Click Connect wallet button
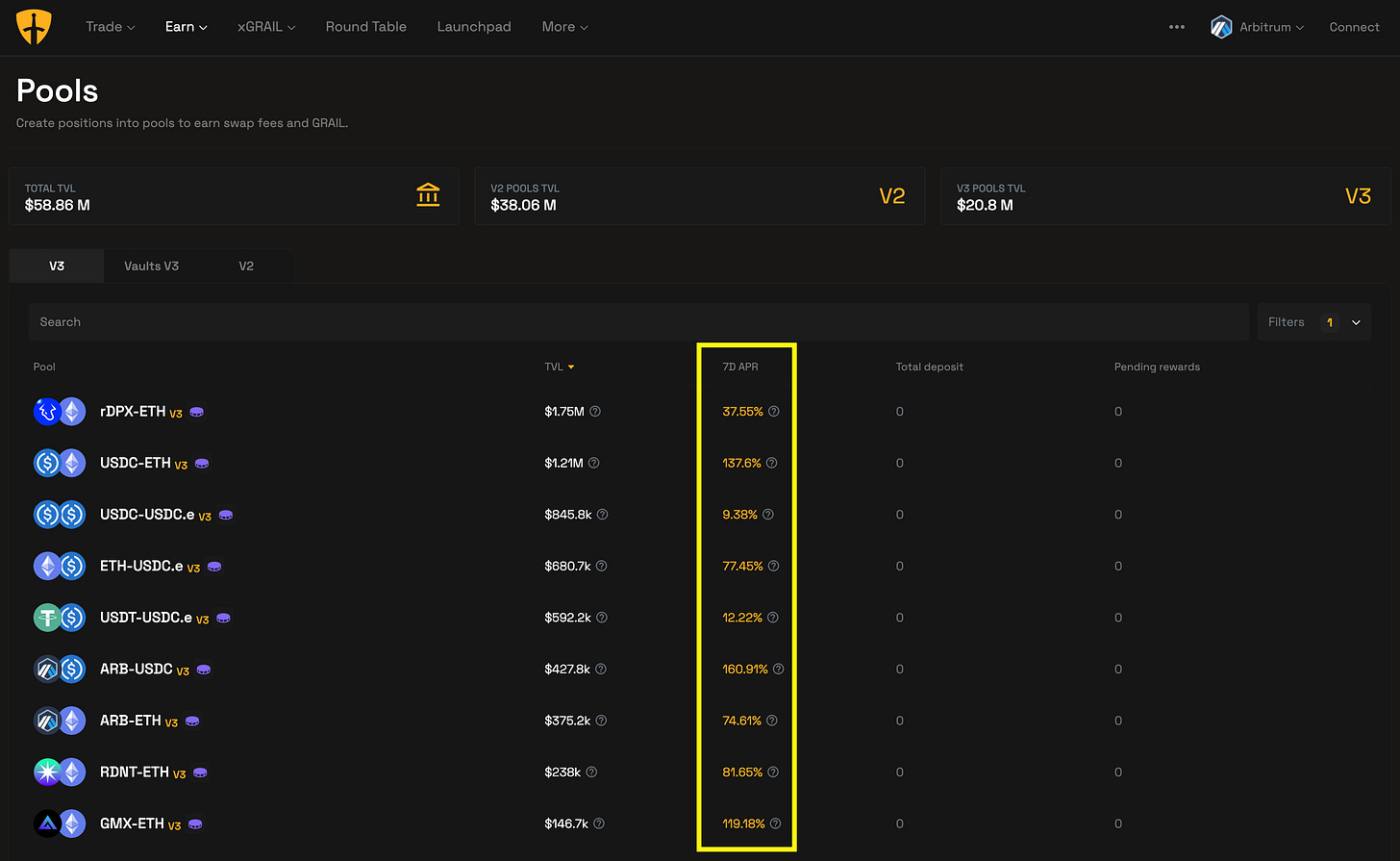This screenshot has width=1400, height=861. 1354,27
